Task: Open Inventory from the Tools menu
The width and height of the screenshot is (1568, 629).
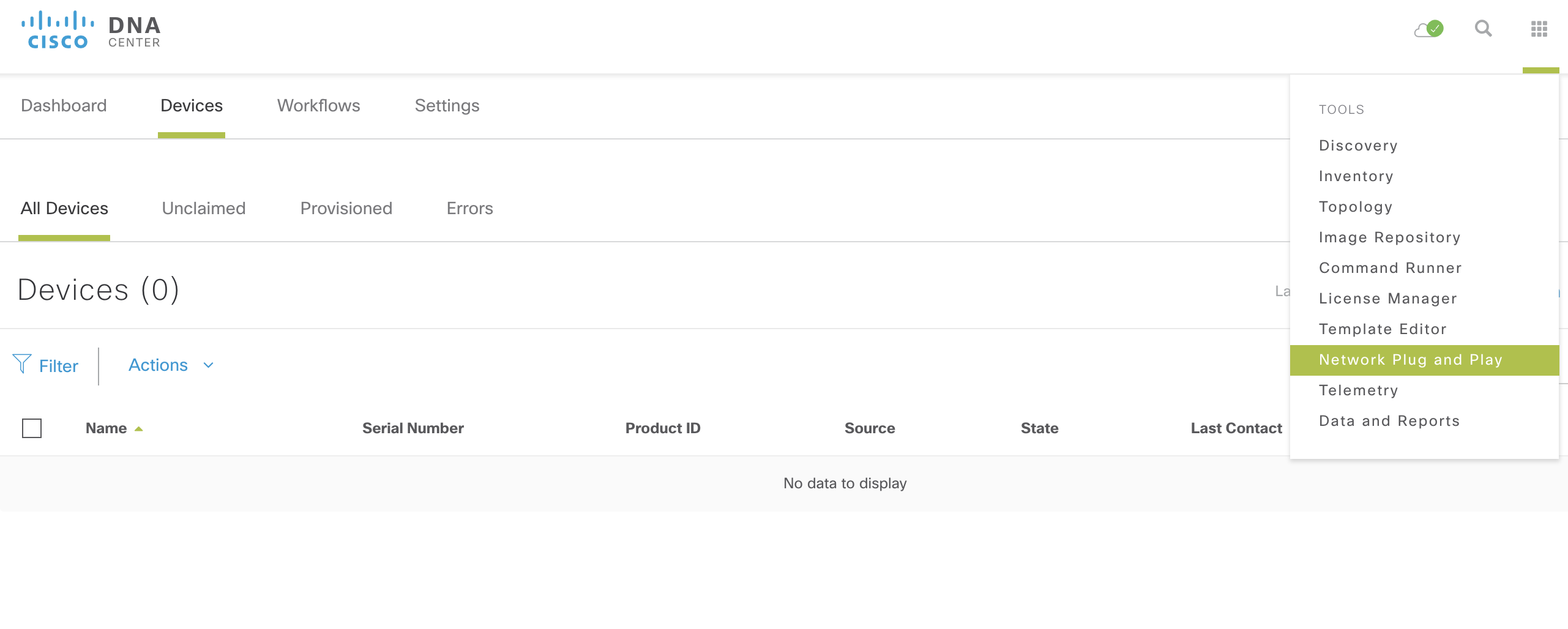Action: [x=1356, y=176]
